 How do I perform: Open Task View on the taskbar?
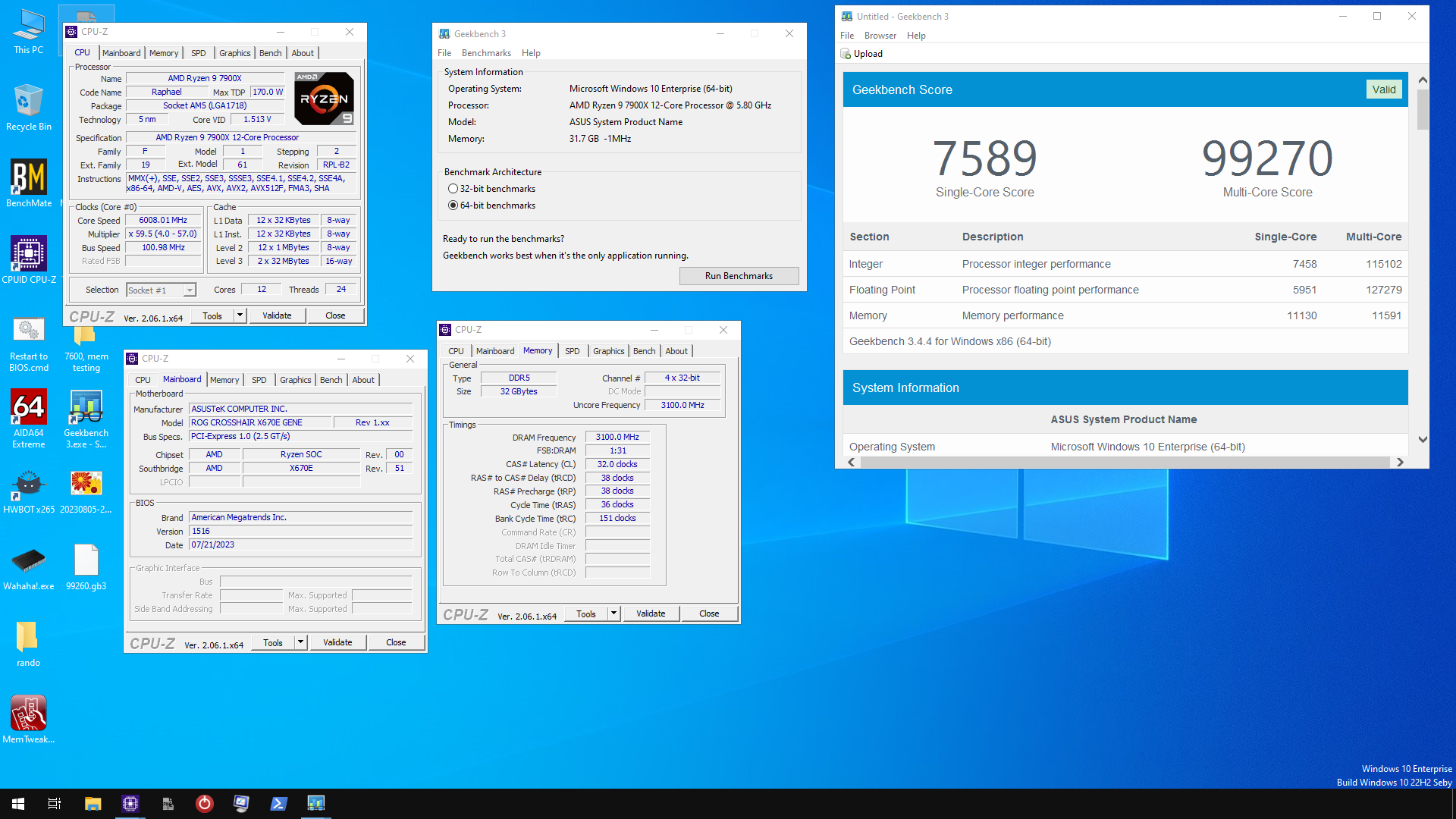55,804
